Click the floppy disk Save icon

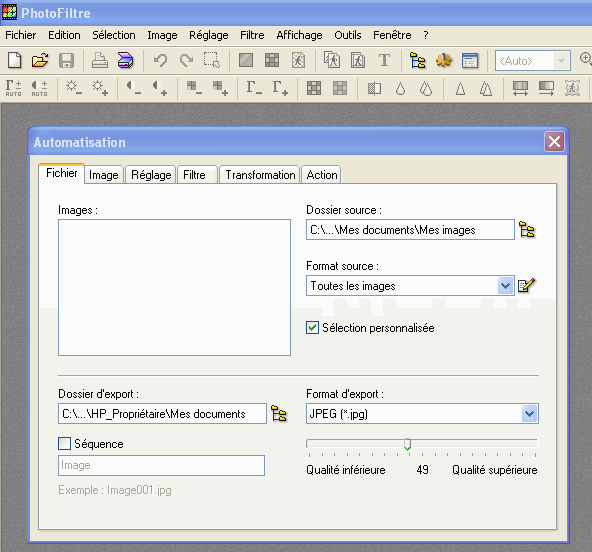click(66, 60)
